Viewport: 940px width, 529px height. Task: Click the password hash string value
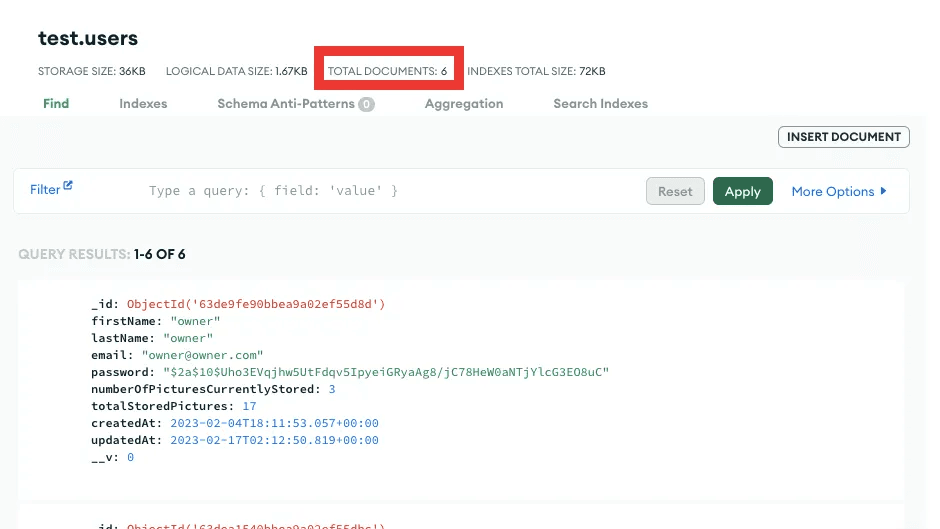390,372
